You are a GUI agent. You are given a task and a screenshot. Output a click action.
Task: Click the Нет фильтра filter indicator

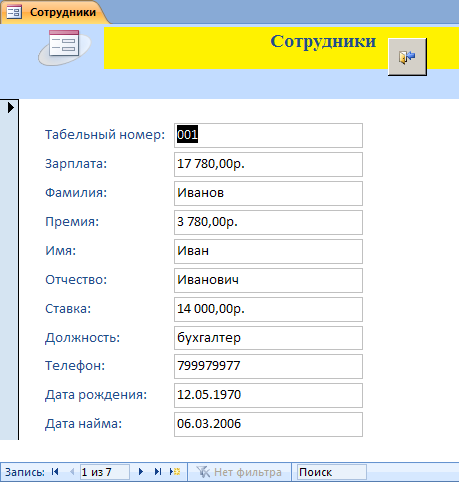[239, 472]
